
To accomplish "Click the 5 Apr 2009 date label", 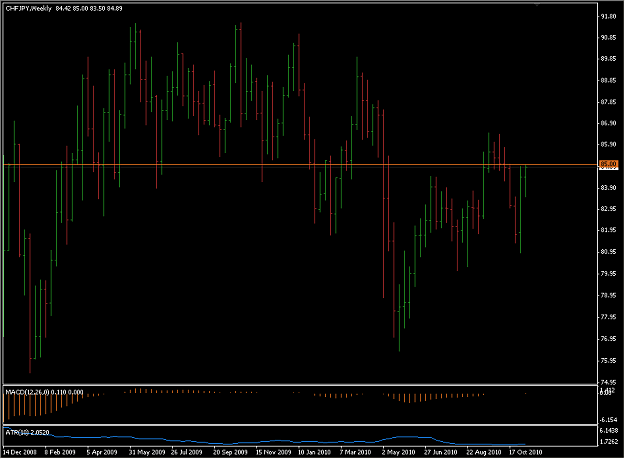I will coord(102,452).
